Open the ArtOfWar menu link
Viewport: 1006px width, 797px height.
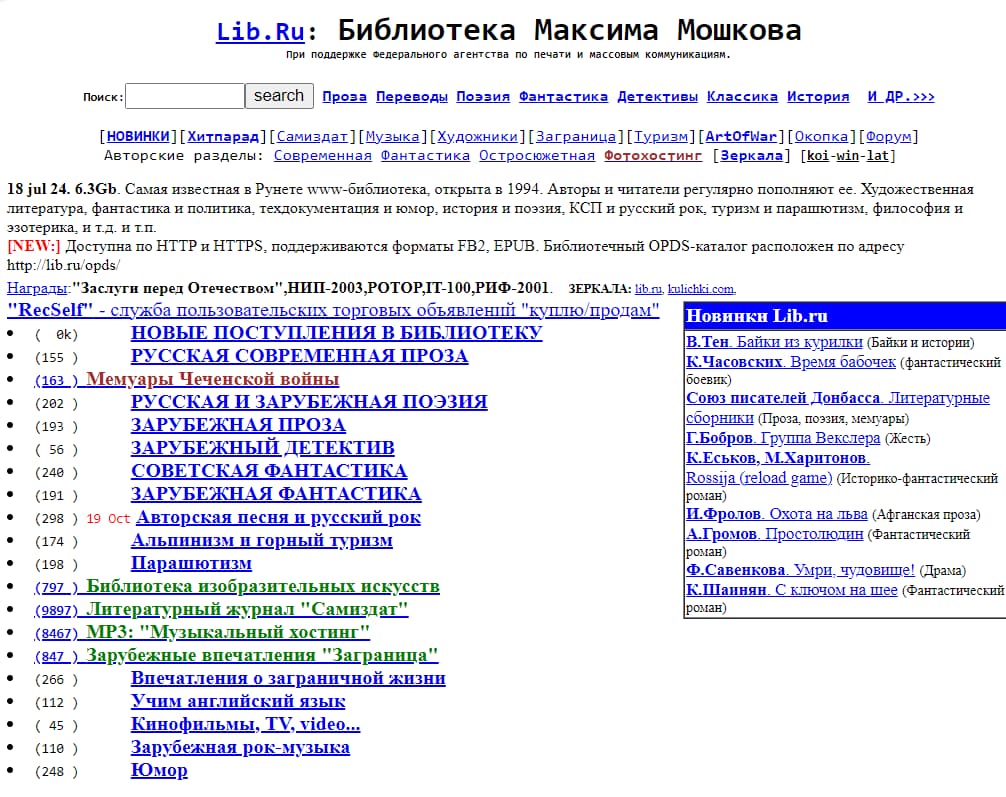click(741, 137)
